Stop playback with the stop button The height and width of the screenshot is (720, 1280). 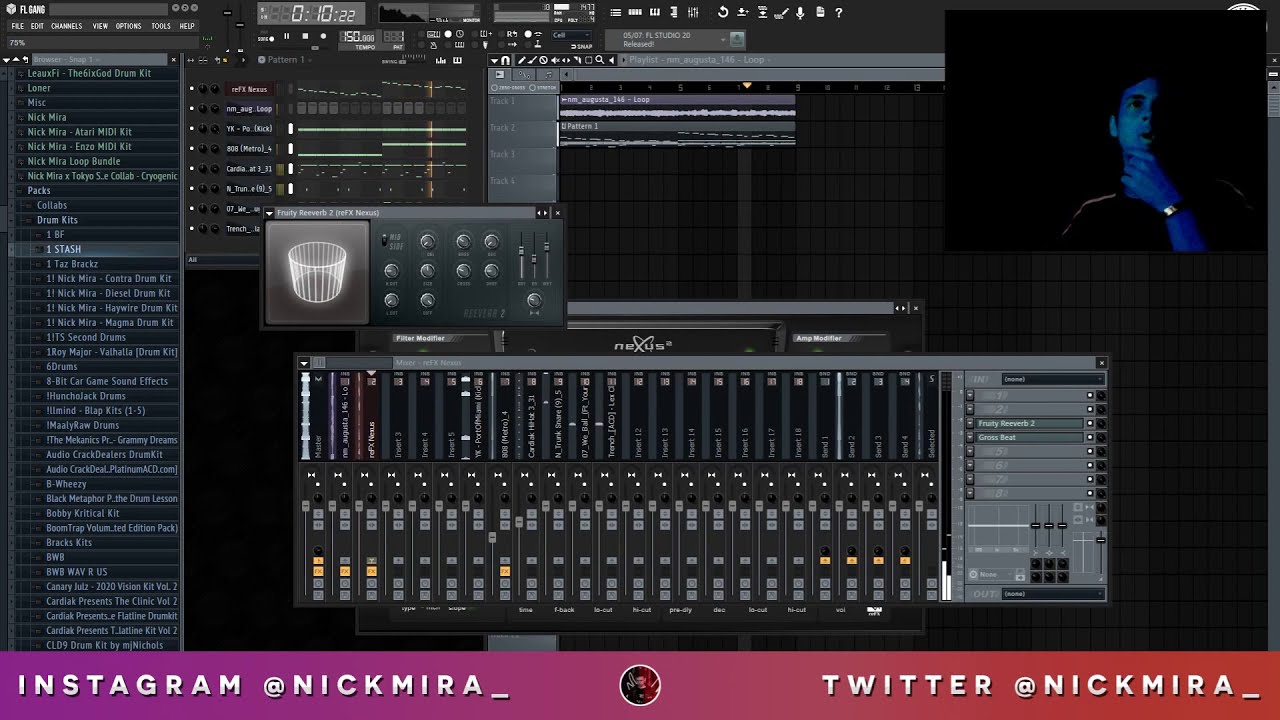tap(305, 36)
